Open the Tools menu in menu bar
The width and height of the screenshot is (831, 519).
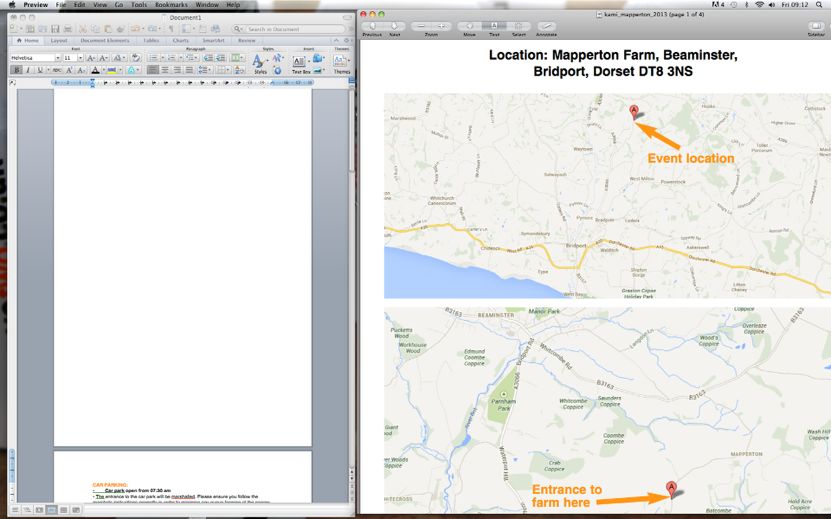coord(139,5)
